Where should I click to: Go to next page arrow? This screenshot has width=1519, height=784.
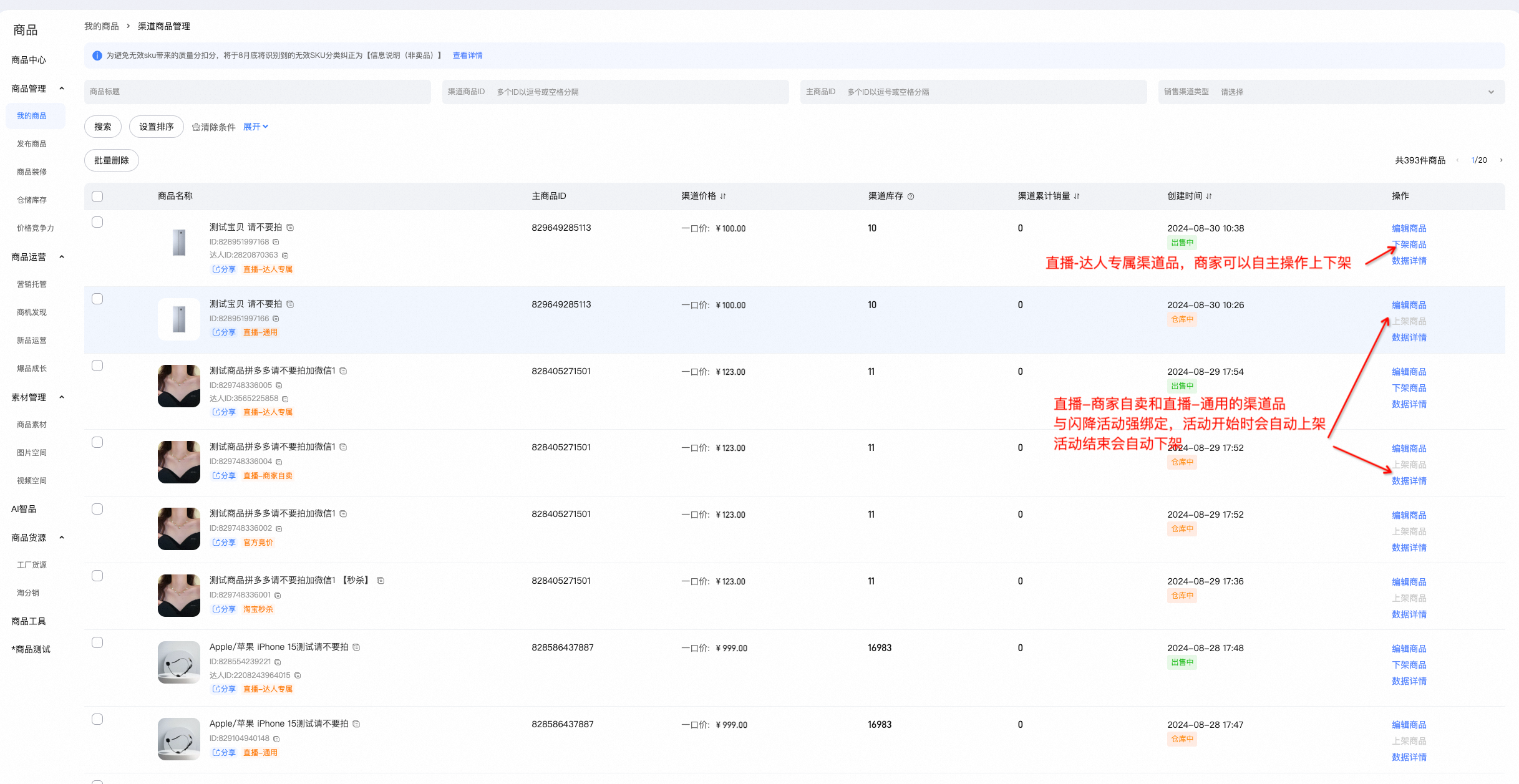1501,160
